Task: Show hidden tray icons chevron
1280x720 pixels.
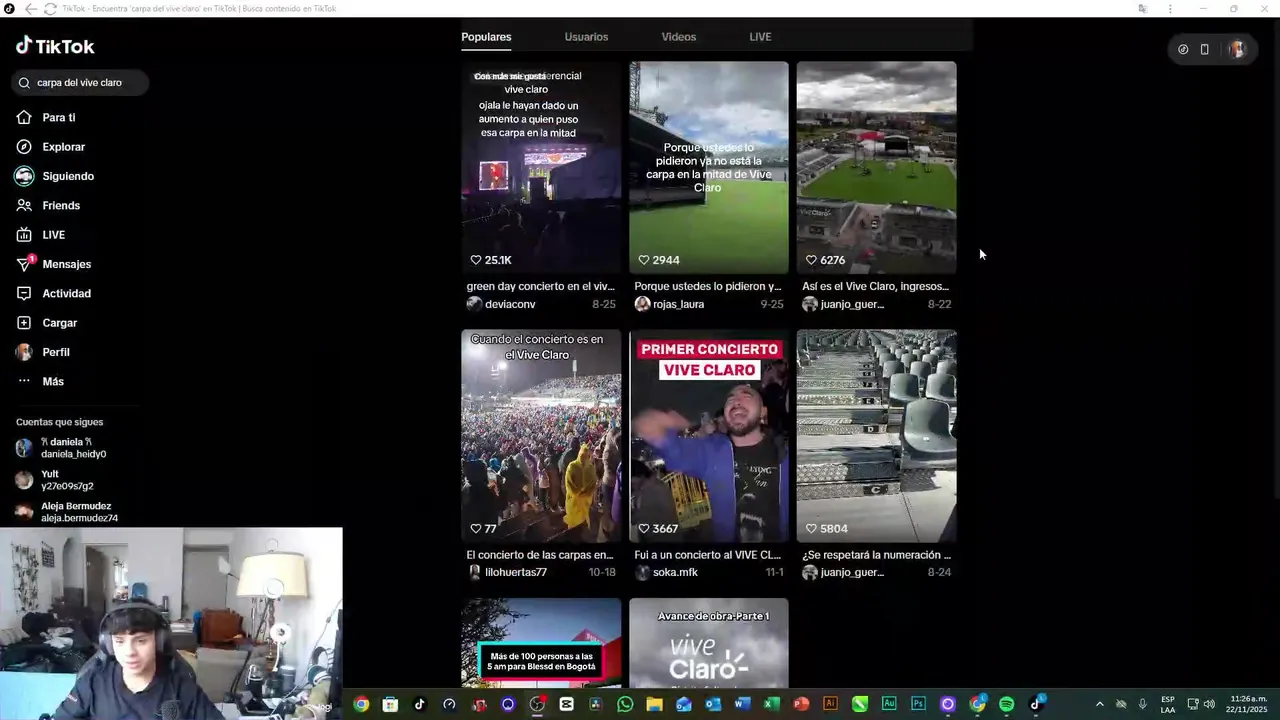Action: 1100,704
